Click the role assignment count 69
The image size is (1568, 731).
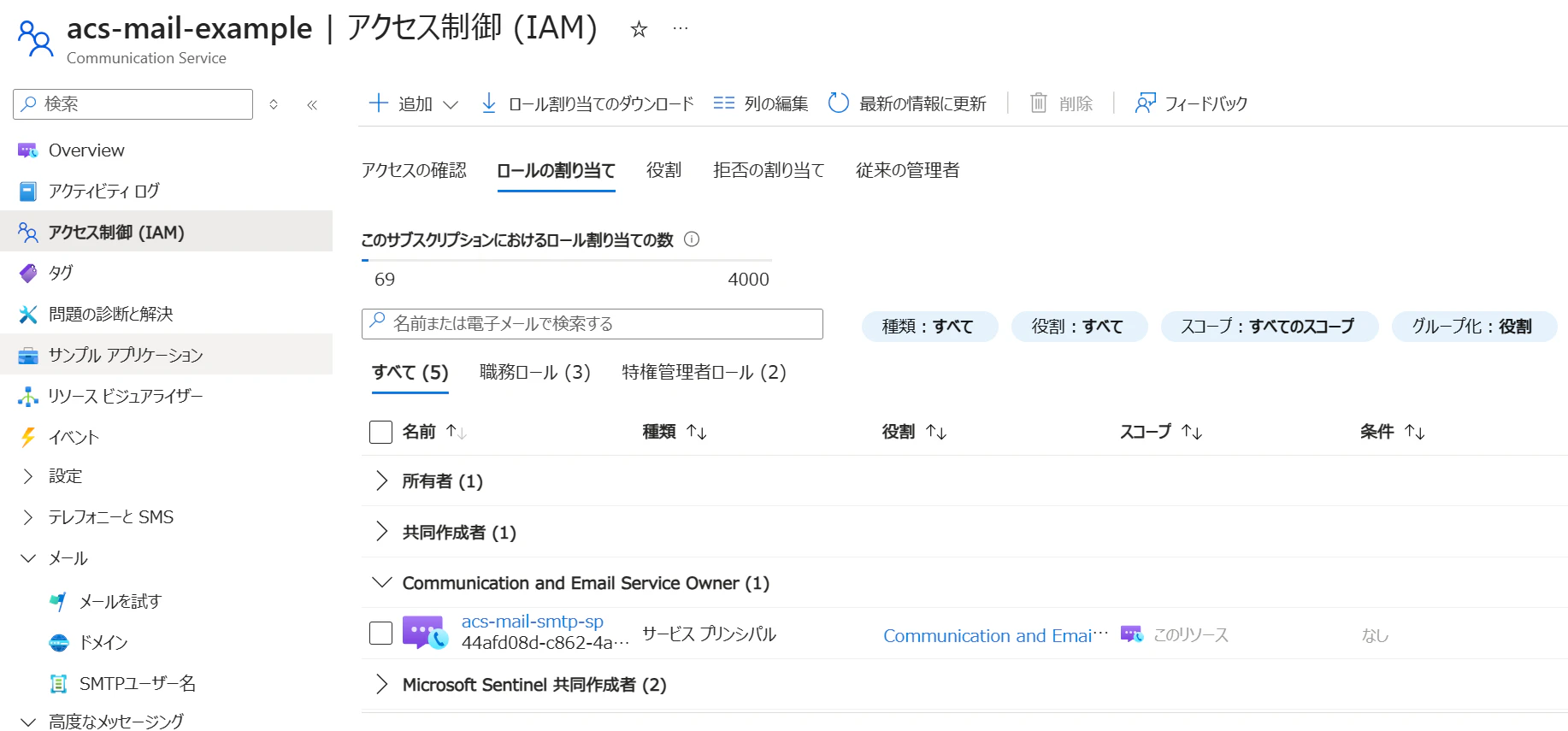click(x=385, y=280)
